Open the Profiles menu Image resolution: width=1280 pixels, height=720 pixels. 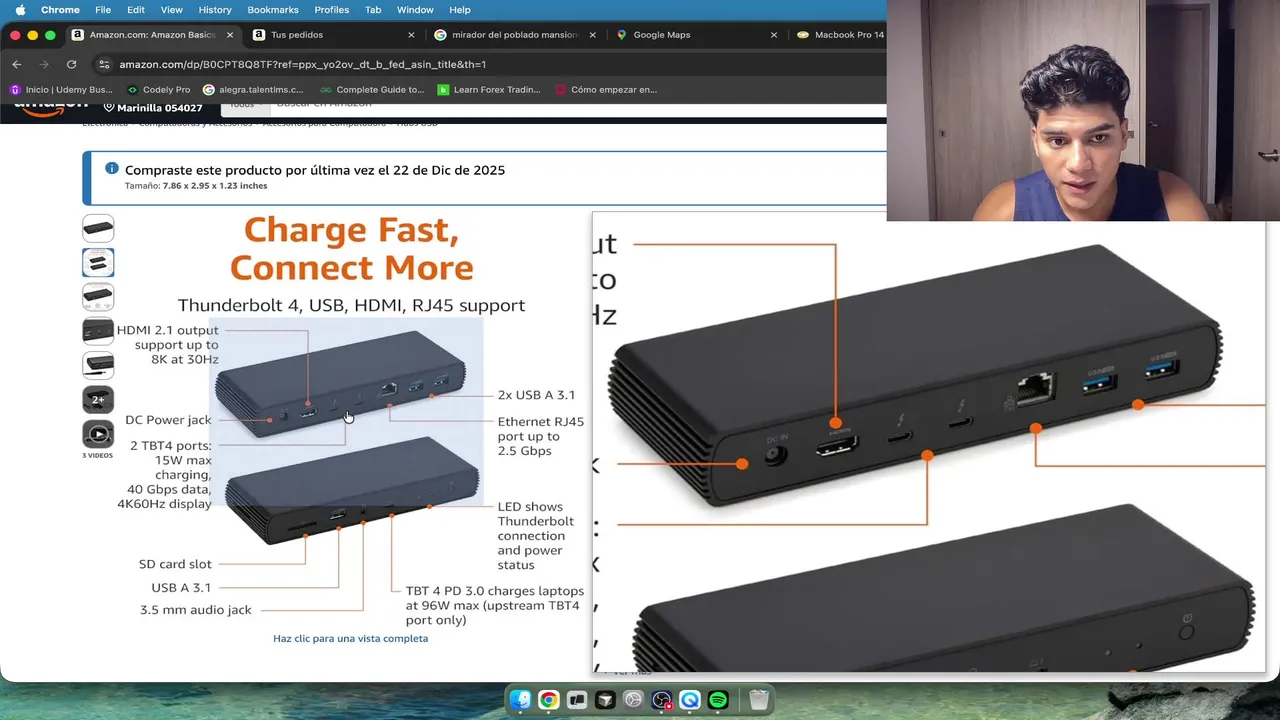click(x=332, y=10)
